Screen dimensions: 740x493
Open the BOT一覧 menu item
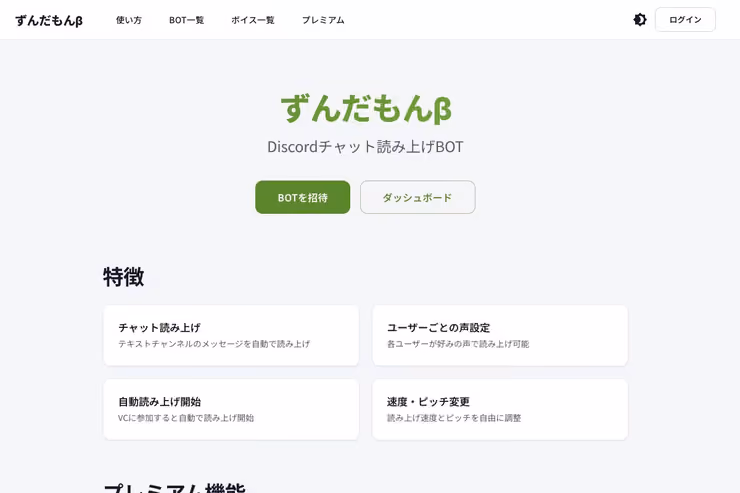tap(186, 20)
